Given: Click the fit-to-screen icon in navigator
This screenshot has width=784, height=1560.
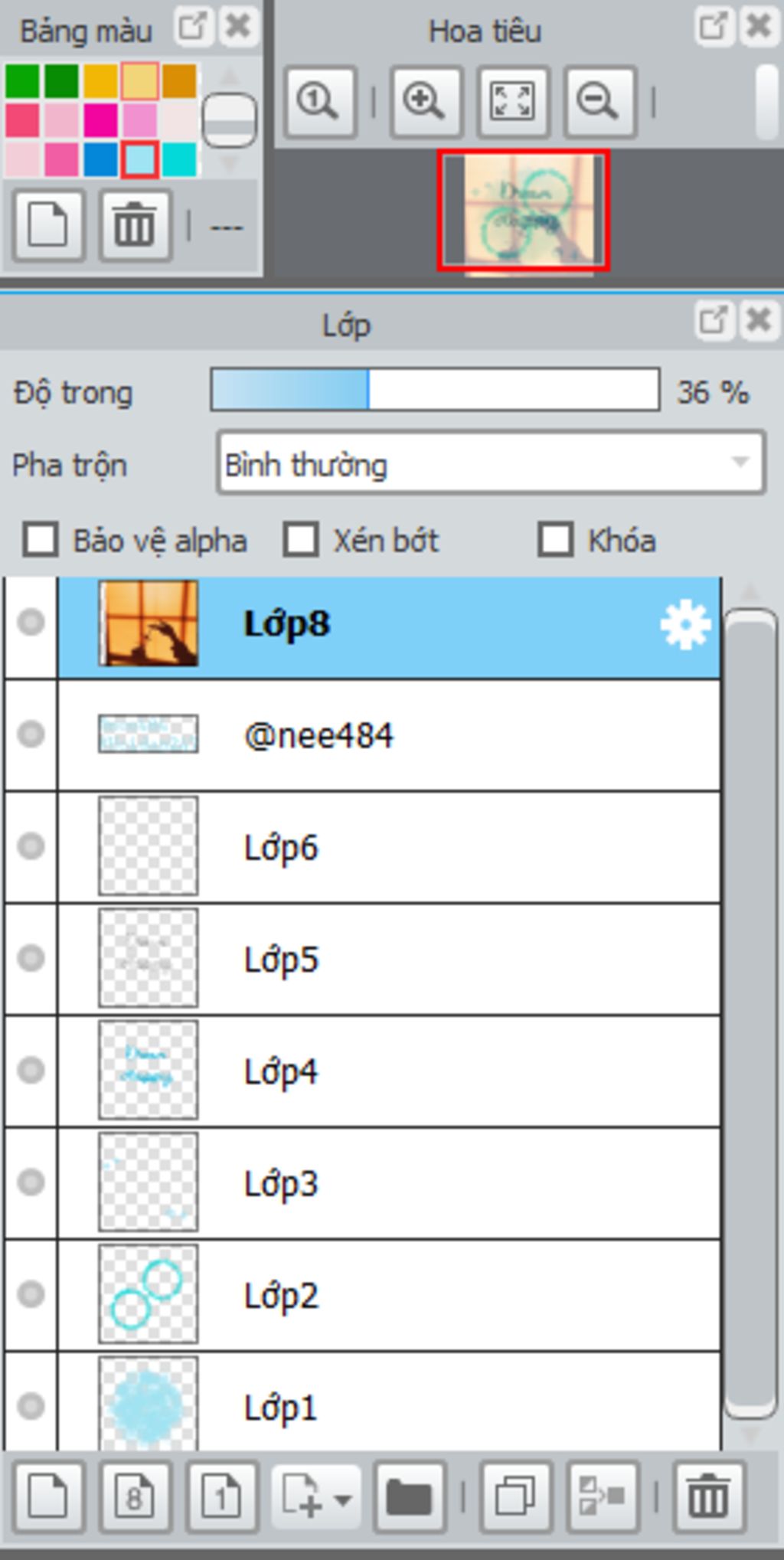Looking at the screenshot, I should 512,101.
